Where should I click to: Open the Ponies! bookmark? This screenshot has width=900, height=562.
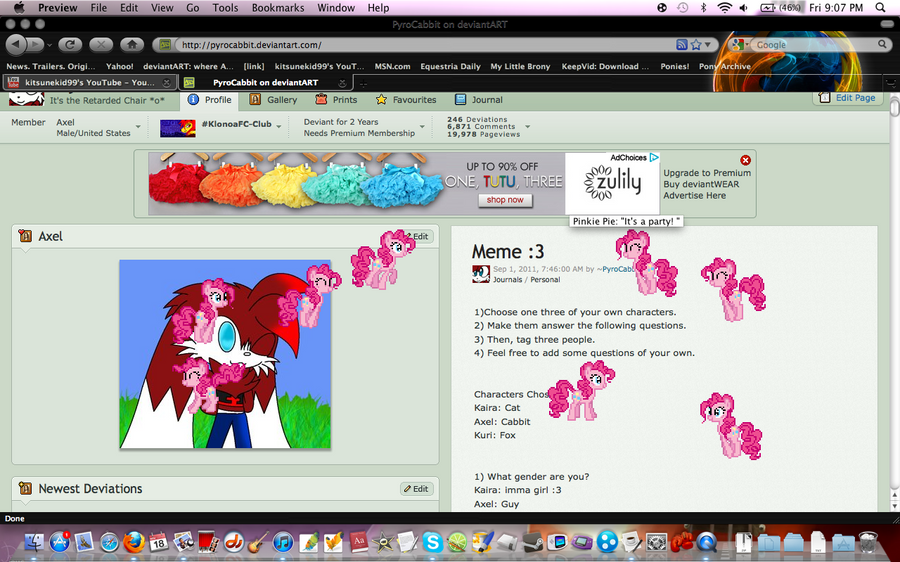pos(674,66)
